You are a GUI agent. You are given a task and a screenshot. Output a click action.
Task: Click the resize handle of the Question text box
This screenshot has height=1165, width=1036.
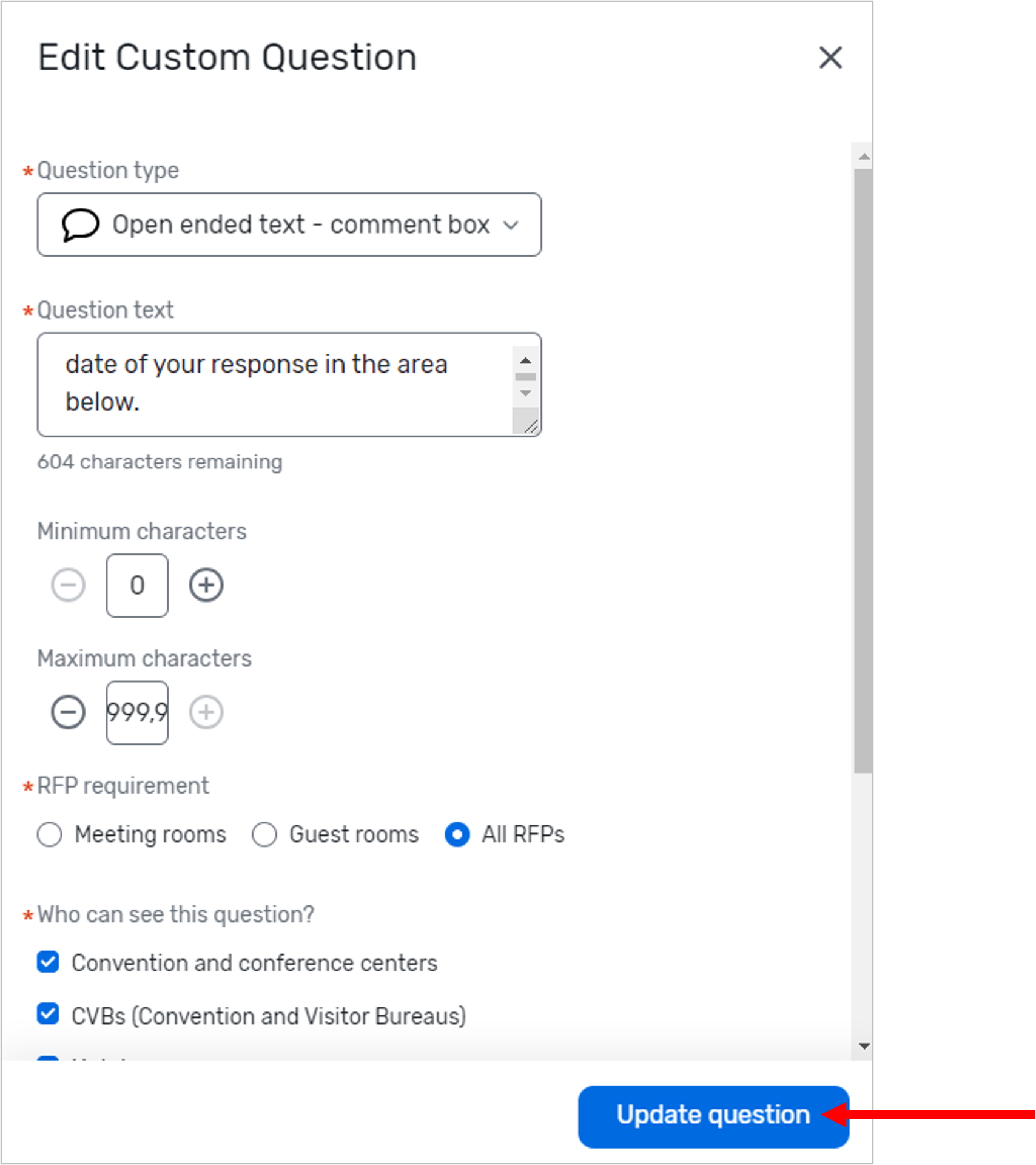pyautogui.click(x=532, y=428)
